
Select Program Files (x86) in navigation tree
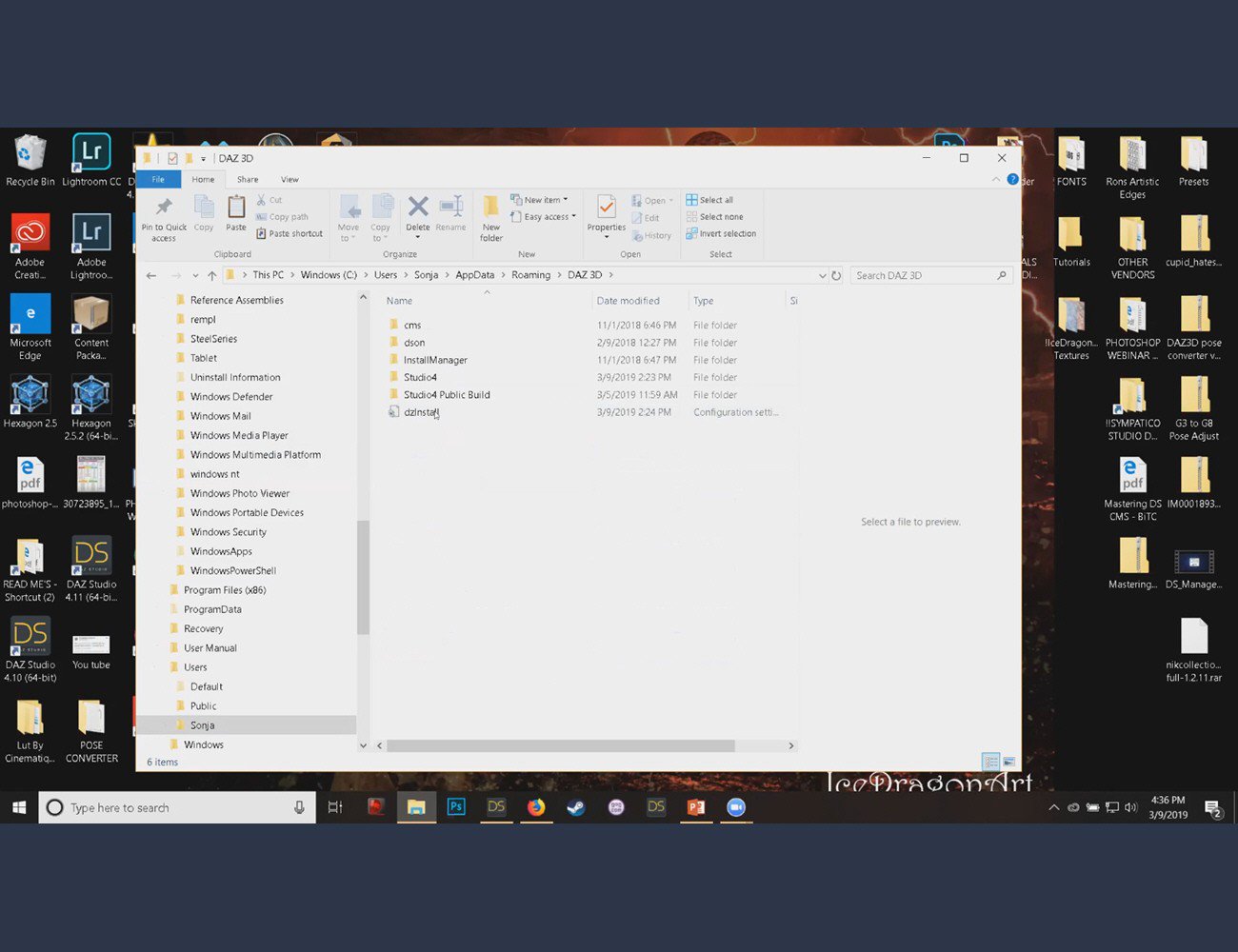(225, 590)
